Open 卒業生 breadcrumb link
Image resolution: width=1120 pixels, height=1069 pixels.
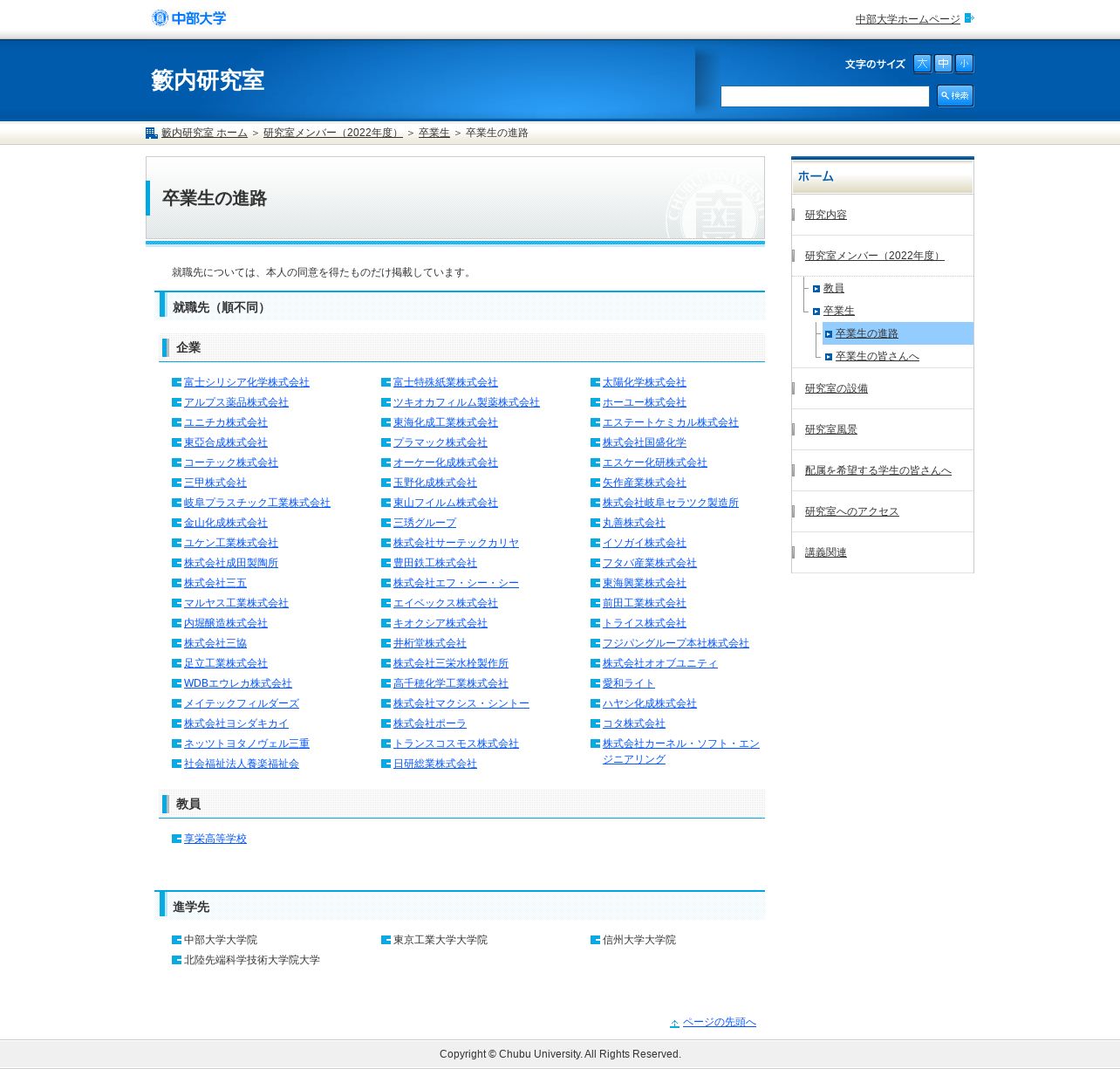click(x=434, y=133)
